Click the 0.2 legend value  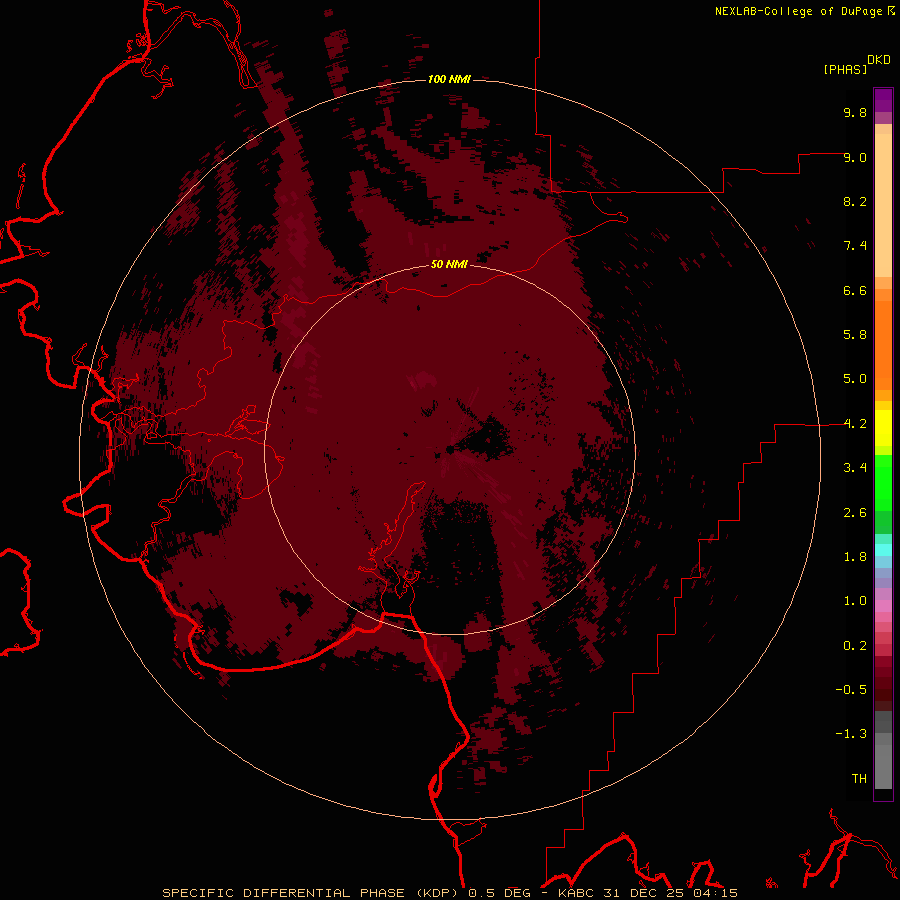coord(855,646)
